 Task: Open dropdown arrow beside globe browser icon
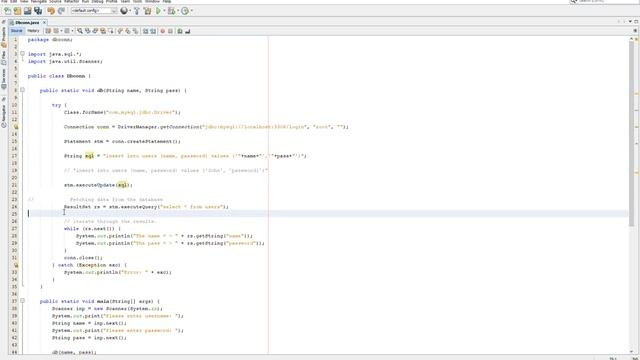(130, 11)
